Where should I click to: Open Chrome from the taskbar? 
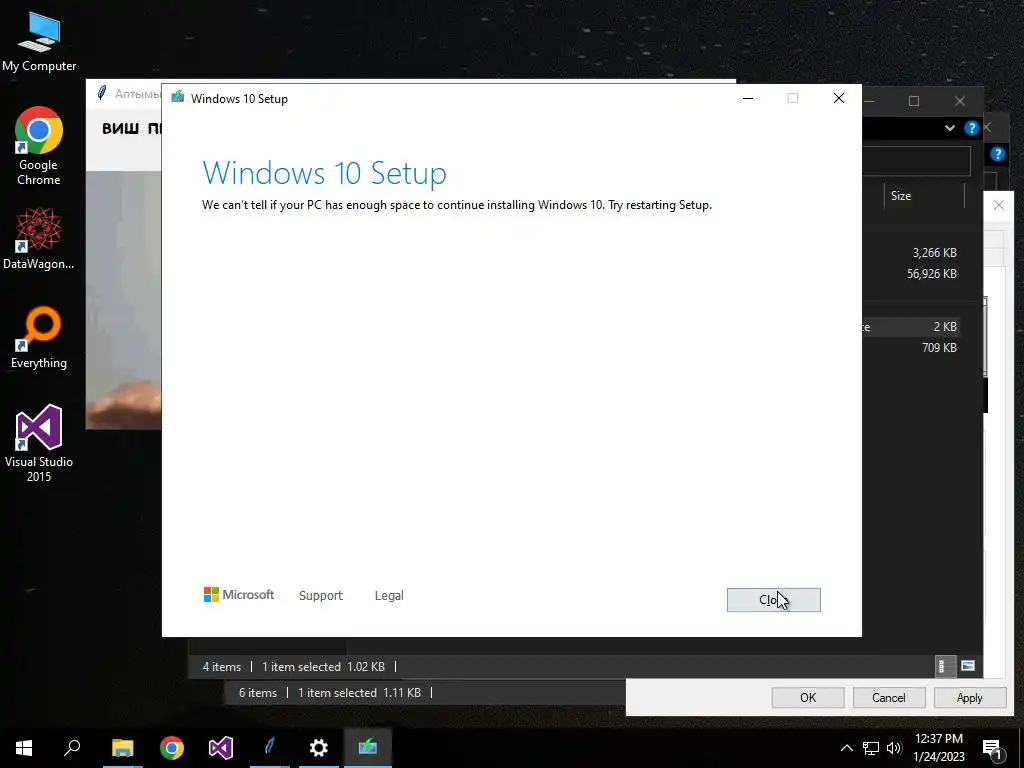tap(172, 748)
